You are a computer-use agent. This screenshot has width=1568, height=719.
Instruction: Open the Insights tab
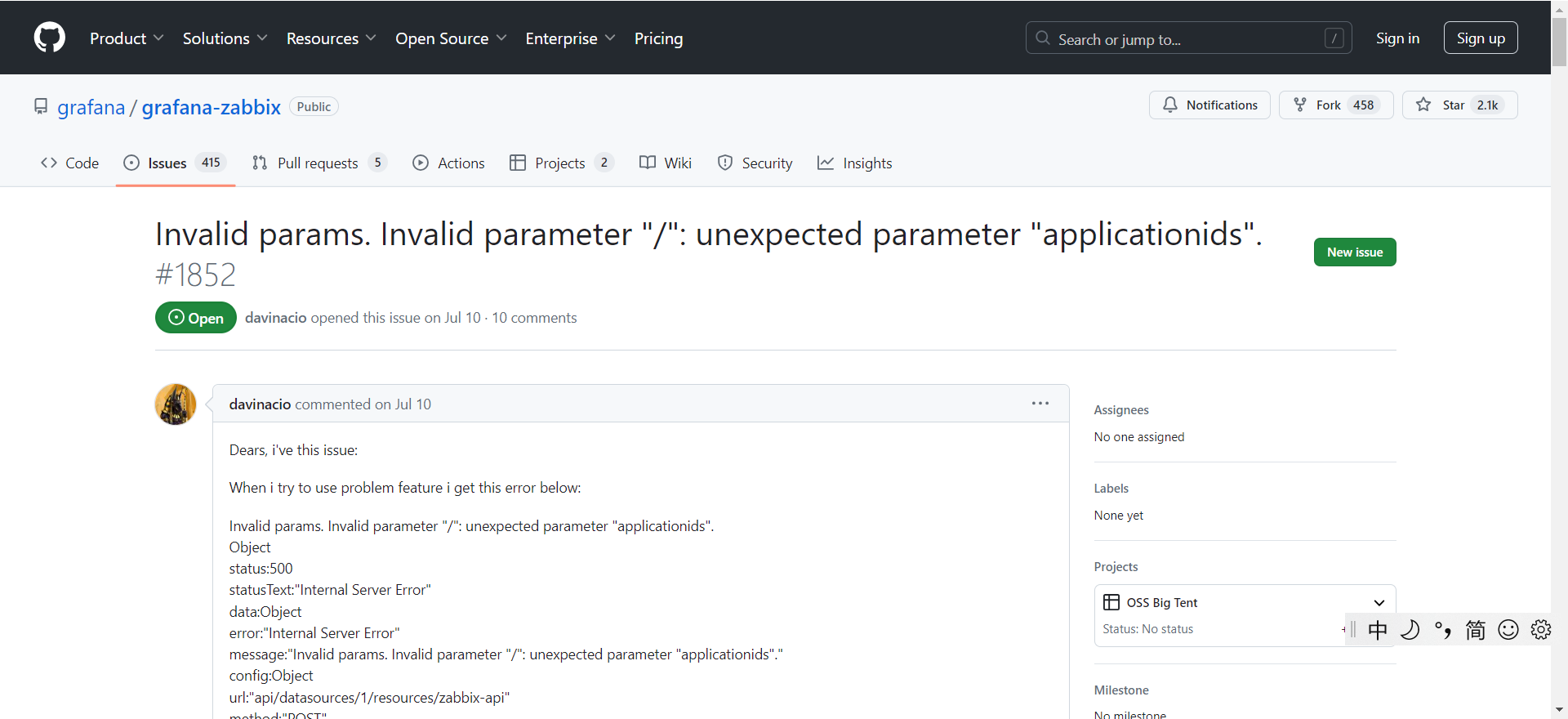[x=855, y=163]
